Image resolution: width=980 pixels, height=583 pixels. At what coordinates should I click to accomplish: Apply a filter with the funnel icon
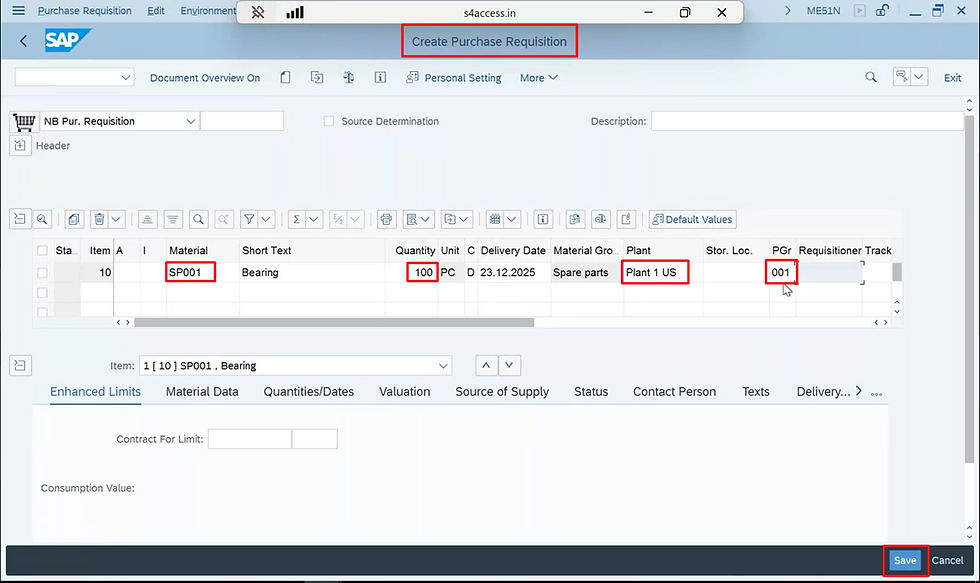point(250,219)
